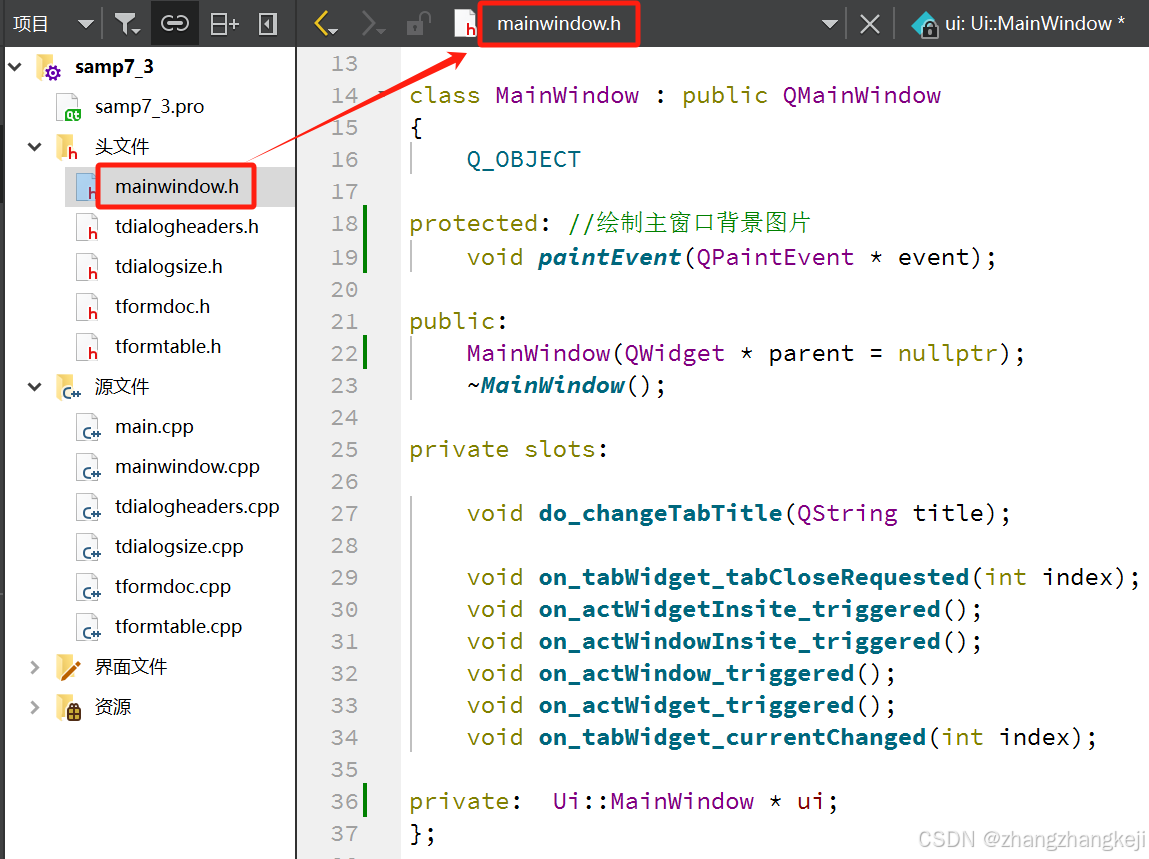The height and width of the screenshot is (859, 1149).
Task: Open the 项目 view selector dropdown
Action: click(x=86, y=24)
